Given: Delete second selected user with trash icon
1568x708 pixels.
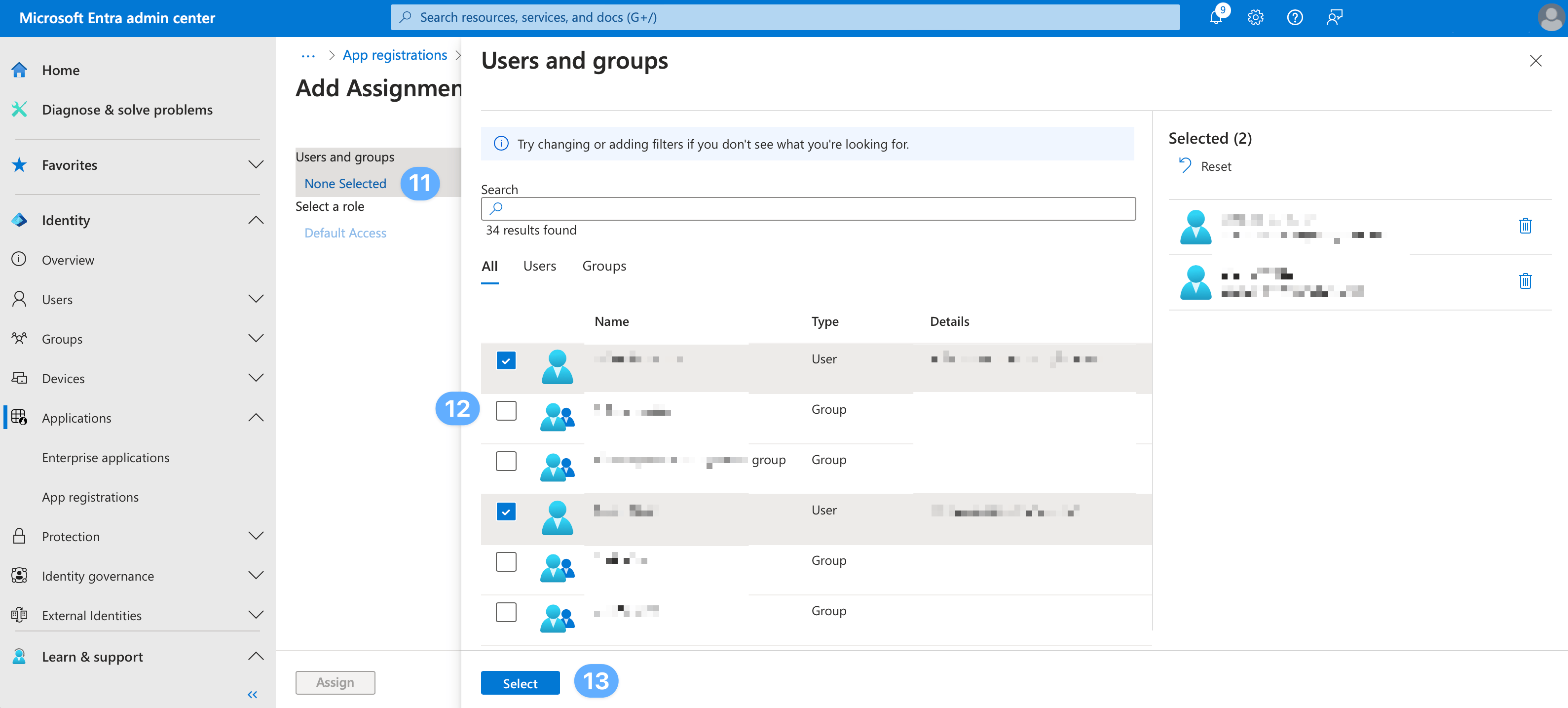Looking at the screenshot, I should [x=1525, y=281].
